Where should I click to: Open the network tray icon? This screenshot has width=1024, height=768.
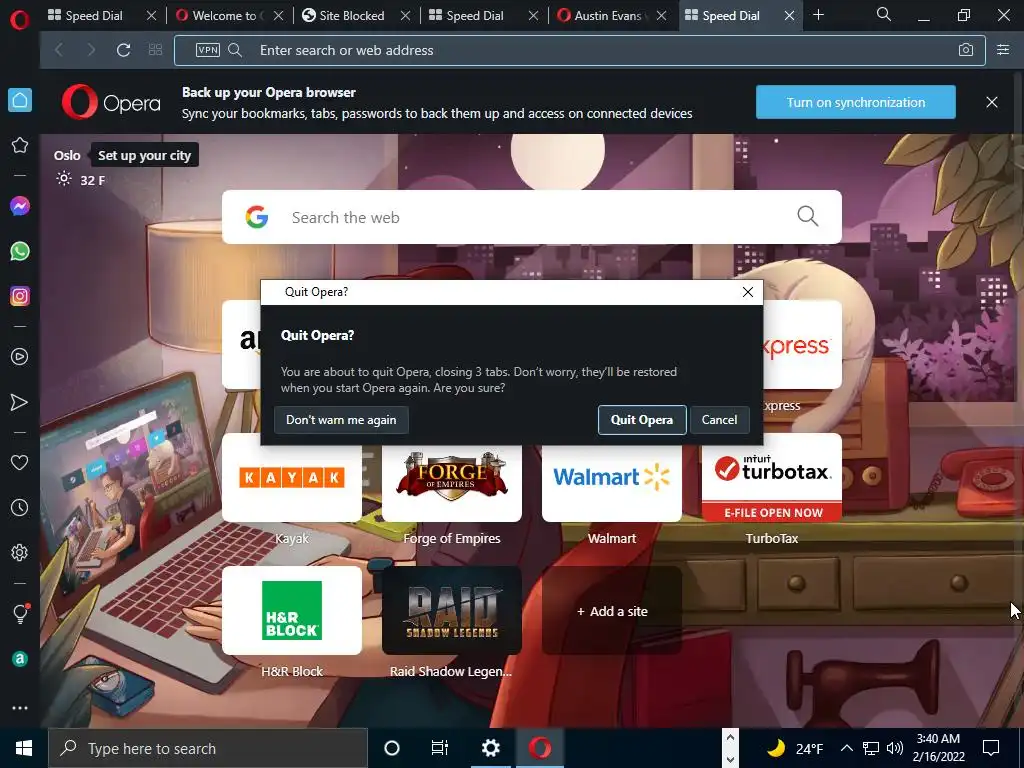[871, 748]
